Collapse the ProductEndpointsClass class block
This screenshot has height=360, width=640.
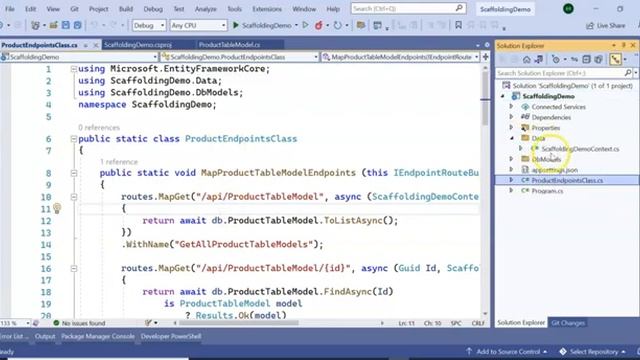pyautogui.click(x=74, y=139)
